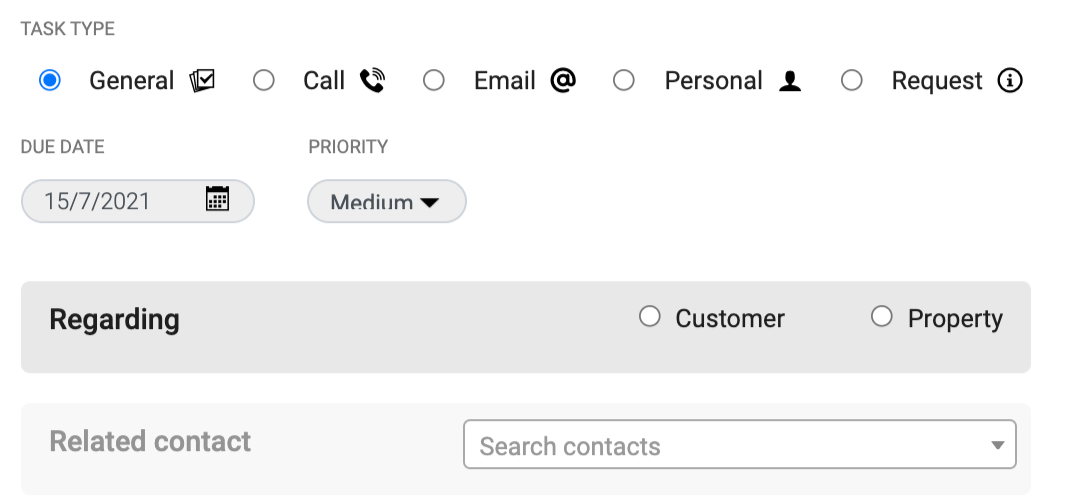Open the Medium priority dropdown

[x=386, y=201]
